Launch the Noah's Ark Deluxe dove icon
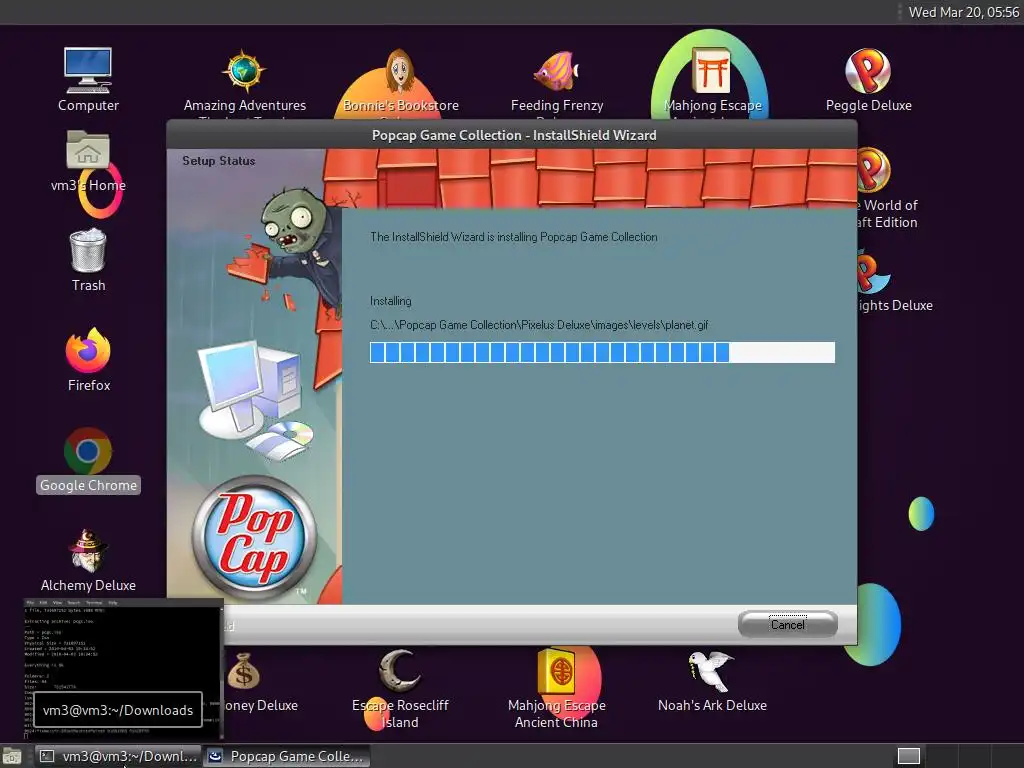The height and width of the screenshot is (768, 1024). pos(712,680)
